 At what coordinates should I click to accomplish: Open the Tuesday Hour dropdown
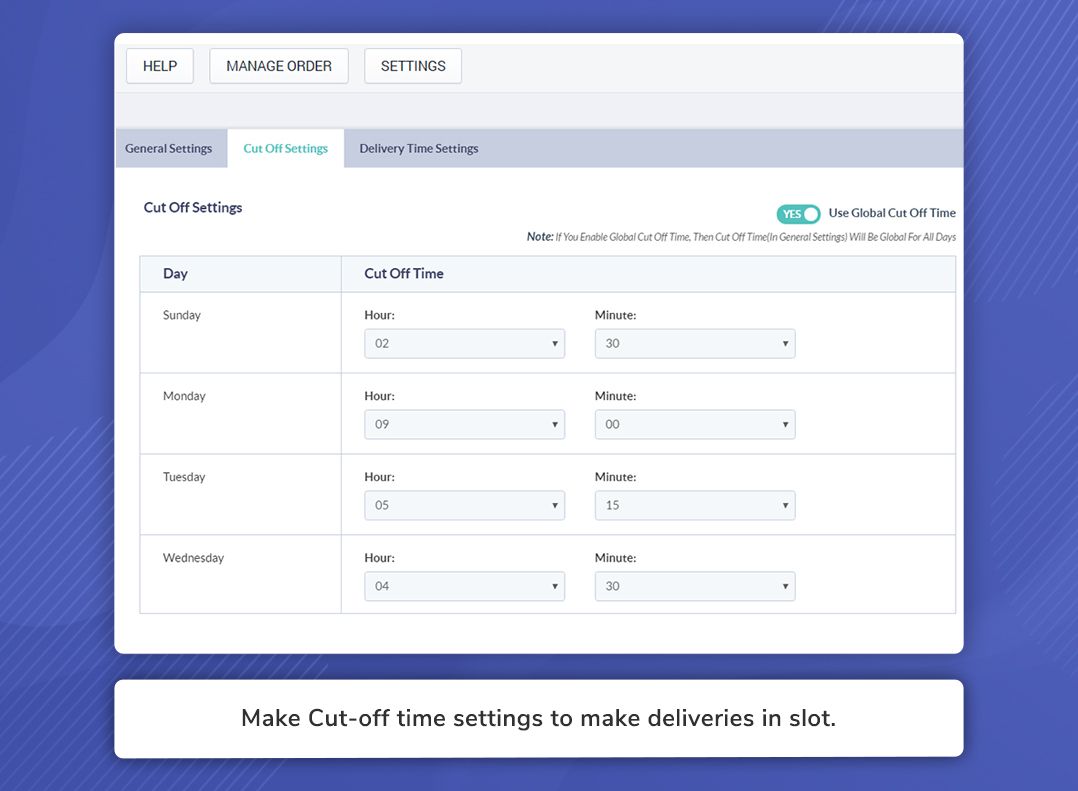click(x=463, y=505)
